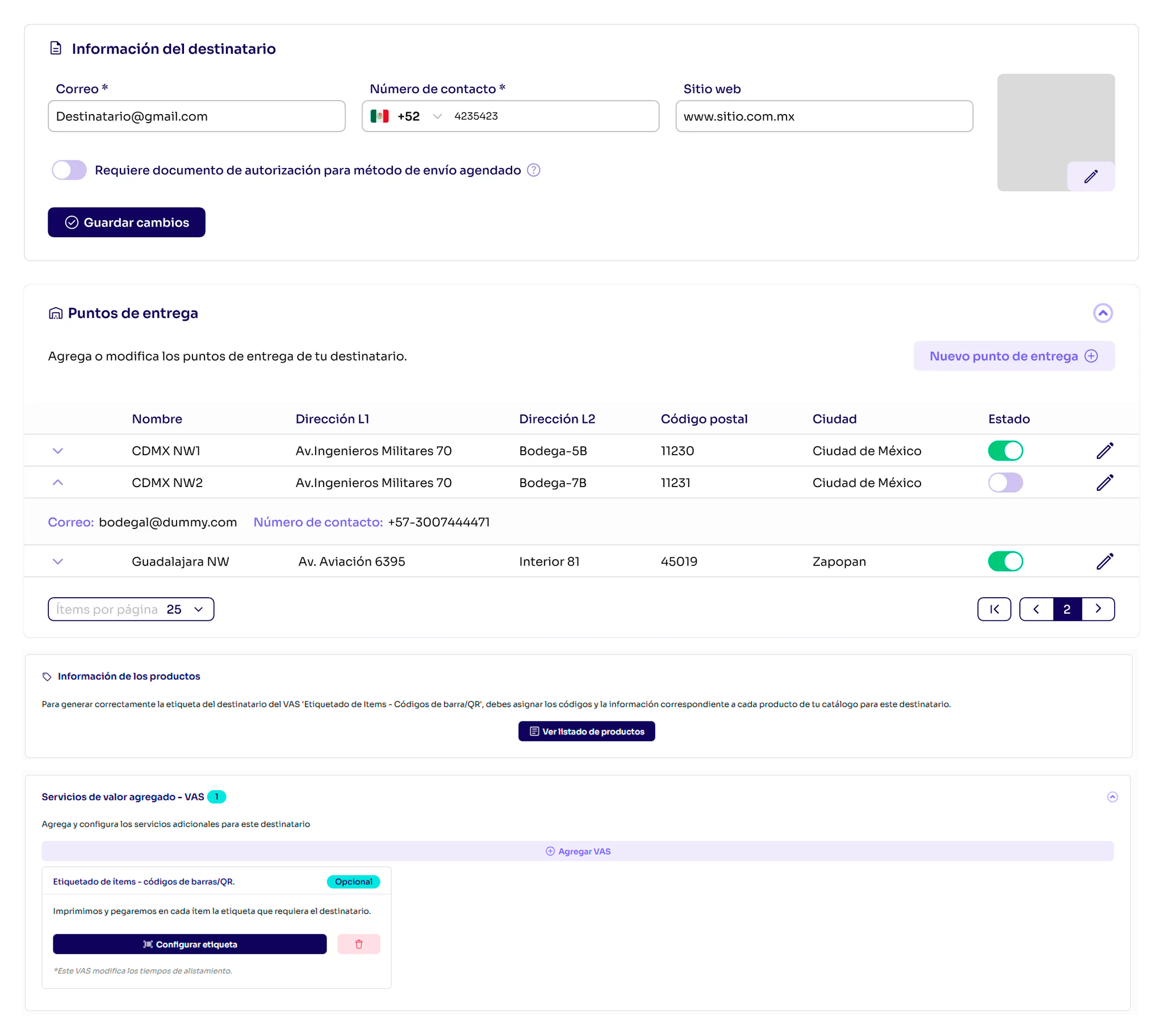The width and height of the screenshot is (1163, 1036).
Task: Go to first page of delivery points
Action: (994, 609)
